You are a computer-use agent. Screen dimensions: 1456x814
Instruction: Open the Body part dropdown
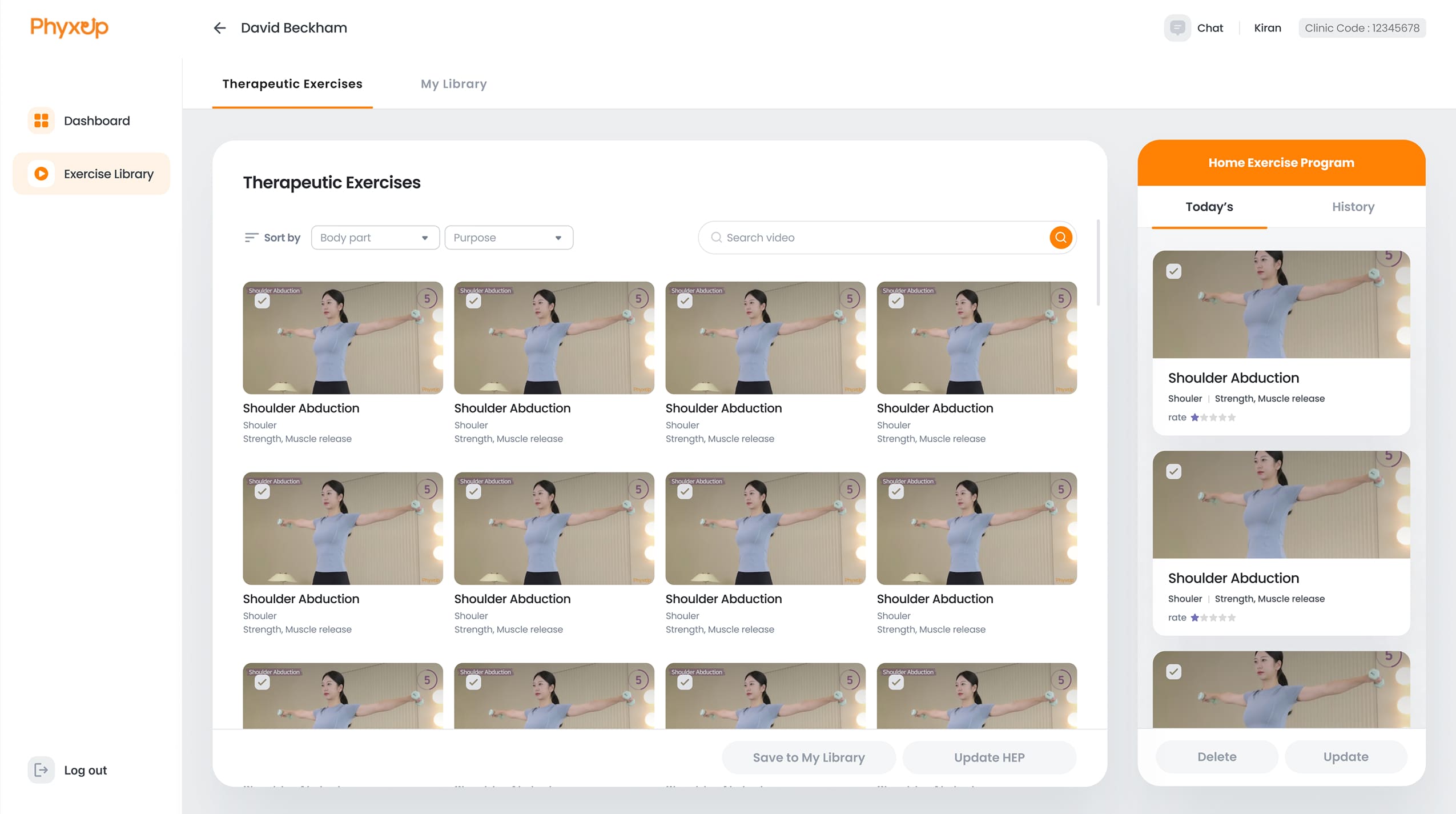[x=375, y=238]
